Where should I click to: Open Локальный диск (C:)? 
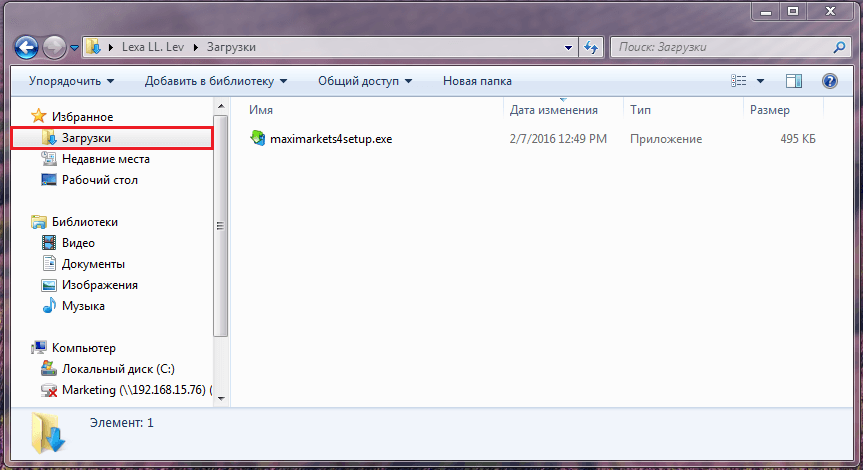pyautogui.click(x=118, y=369)
